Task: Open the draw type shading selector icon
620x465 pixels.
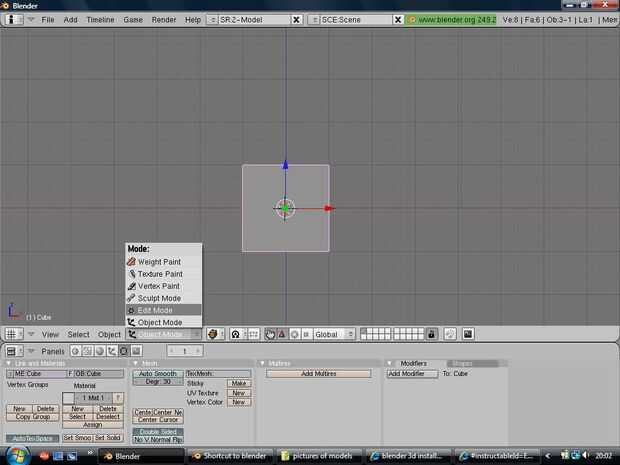Action: click(215, 334)
